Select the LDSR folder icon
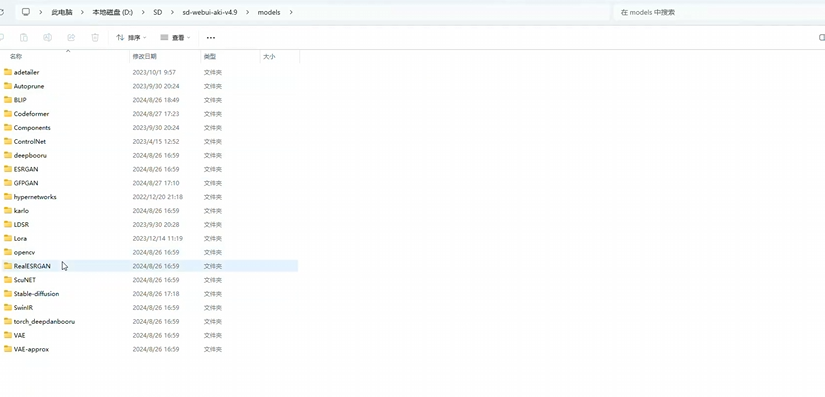825x397 pixels. tap(8, 225)
